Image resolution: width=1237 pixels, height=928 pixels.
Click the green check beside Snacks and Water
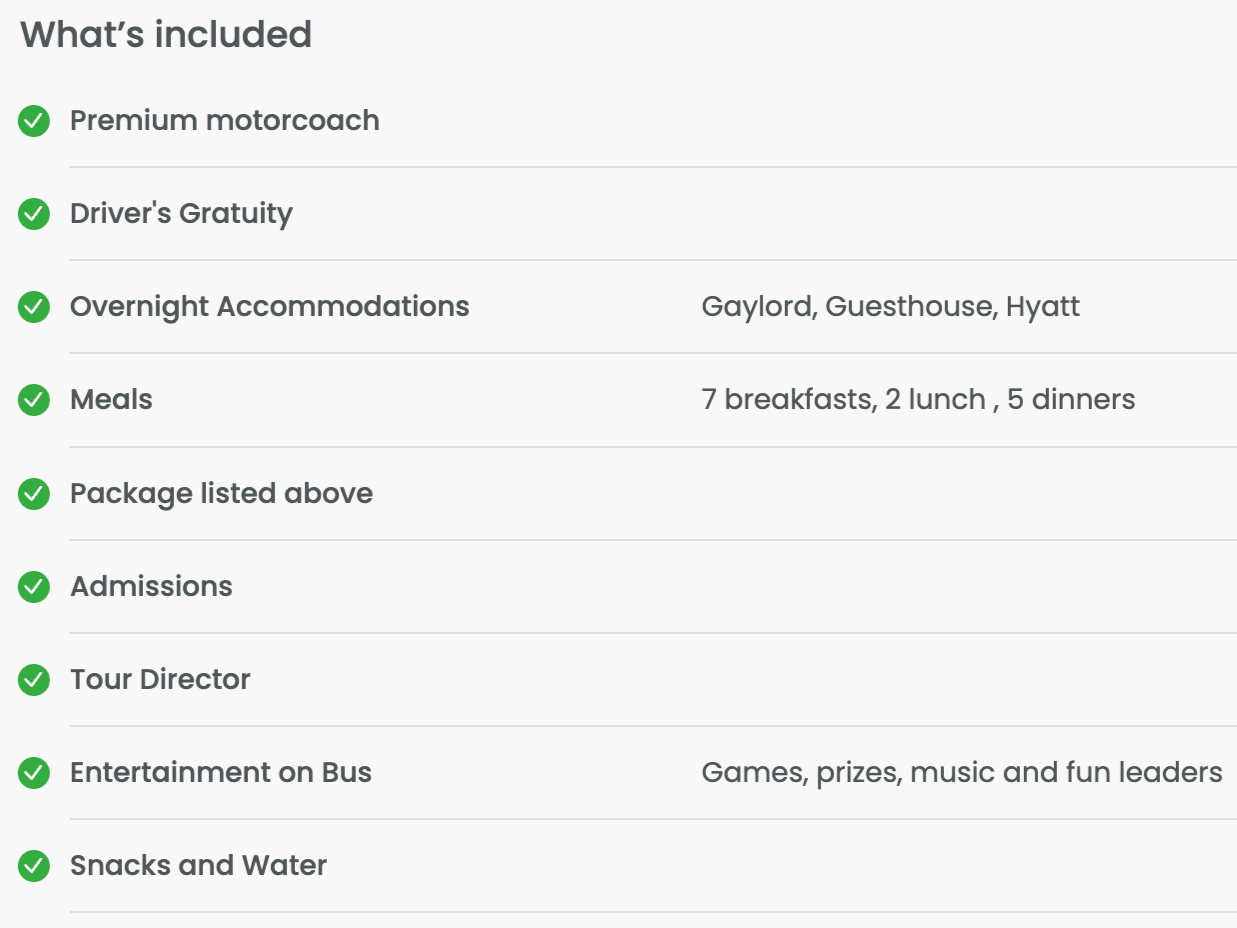(x=34, y=866)
